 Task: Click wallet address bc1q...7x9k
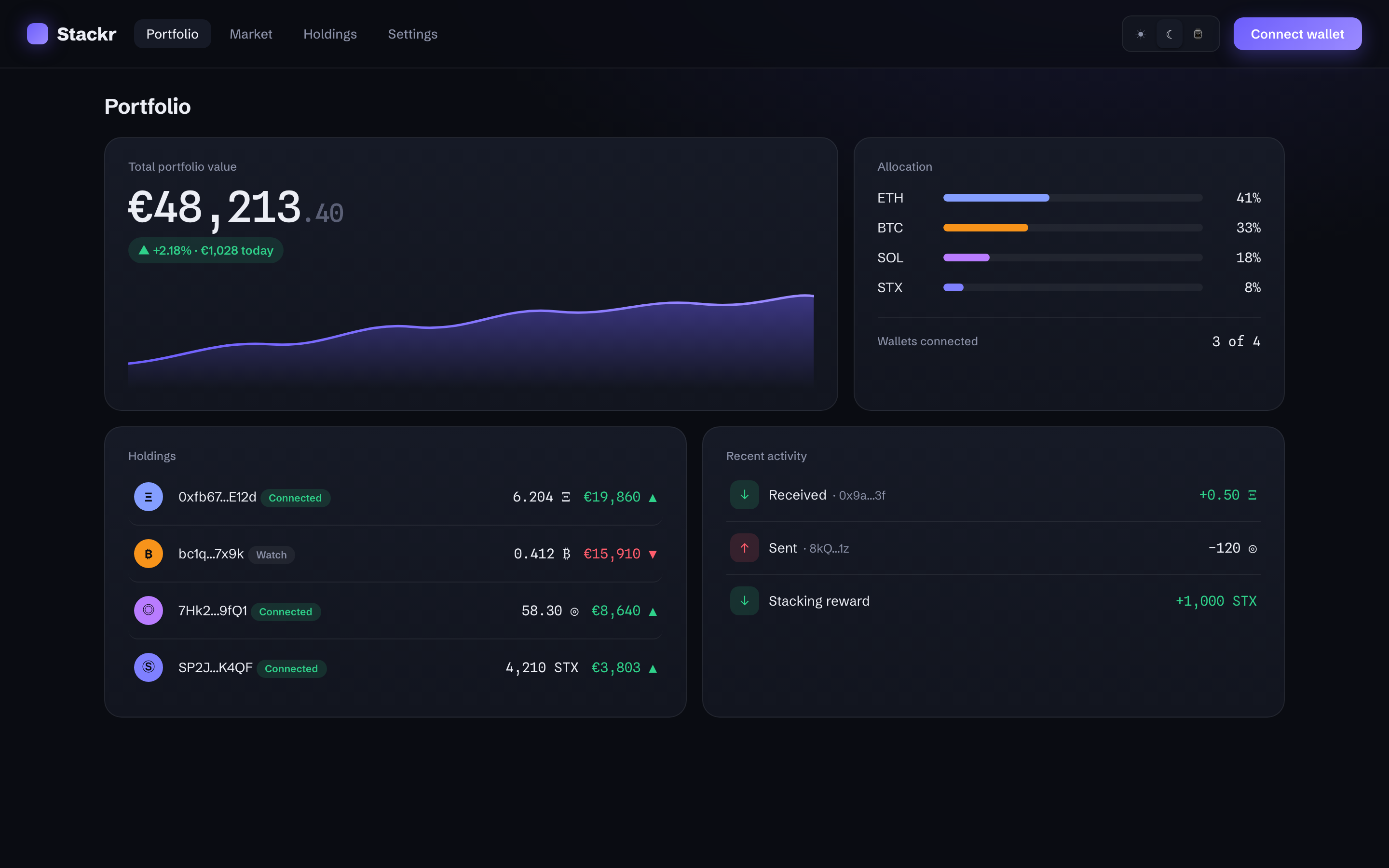(211, 554)
